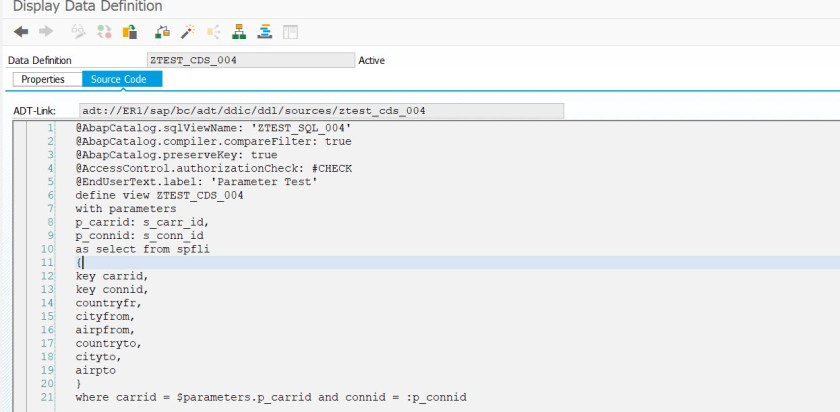Click the Where-Used List icon

pos(213,32)
